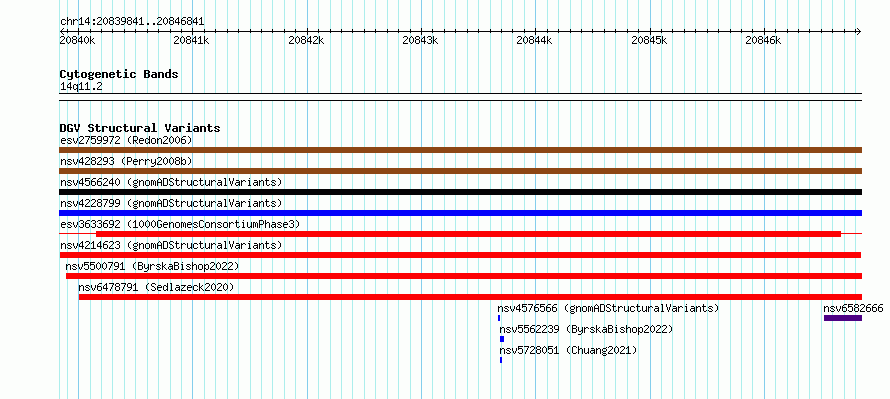
Task: Open esv3633692 1000GenomesConsortiumPhase3 label
Action: pos(180,224)
